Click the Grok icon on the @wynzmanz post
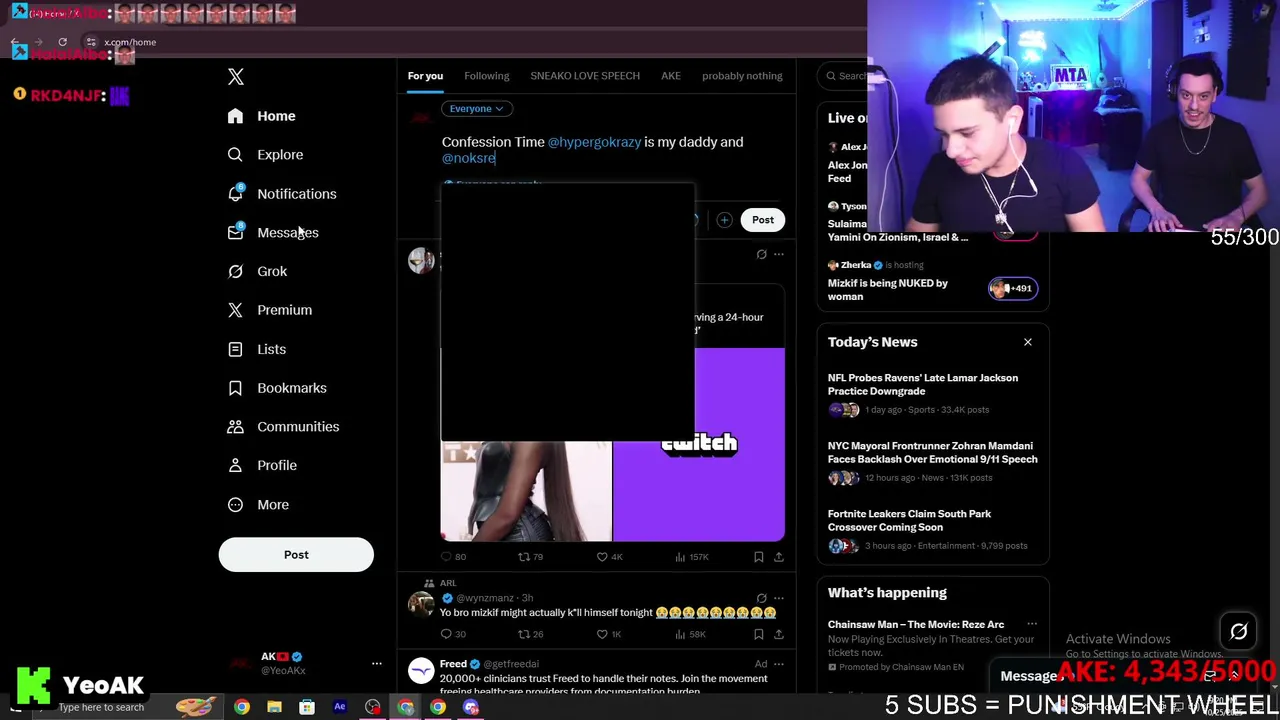The width and height of the screenshot is (1280, 720). 761,598
